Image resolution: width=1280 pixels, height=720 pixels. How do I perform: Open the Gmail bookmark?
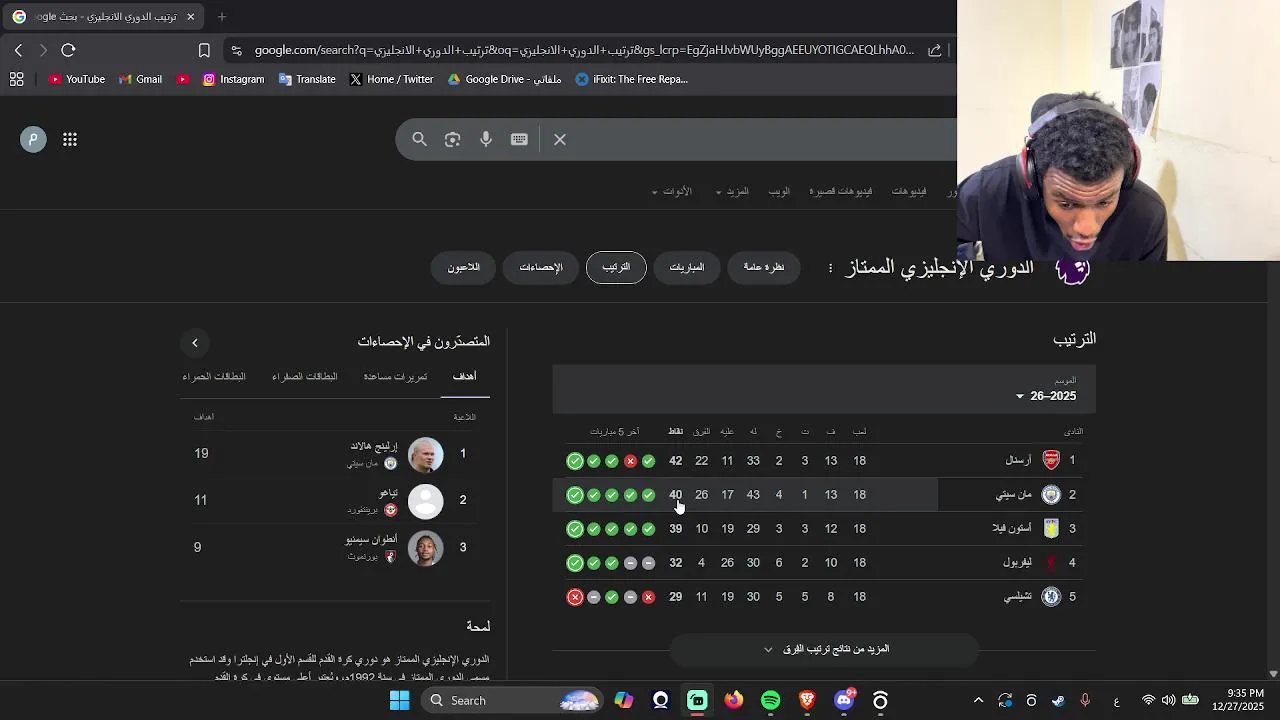[140, 79]
